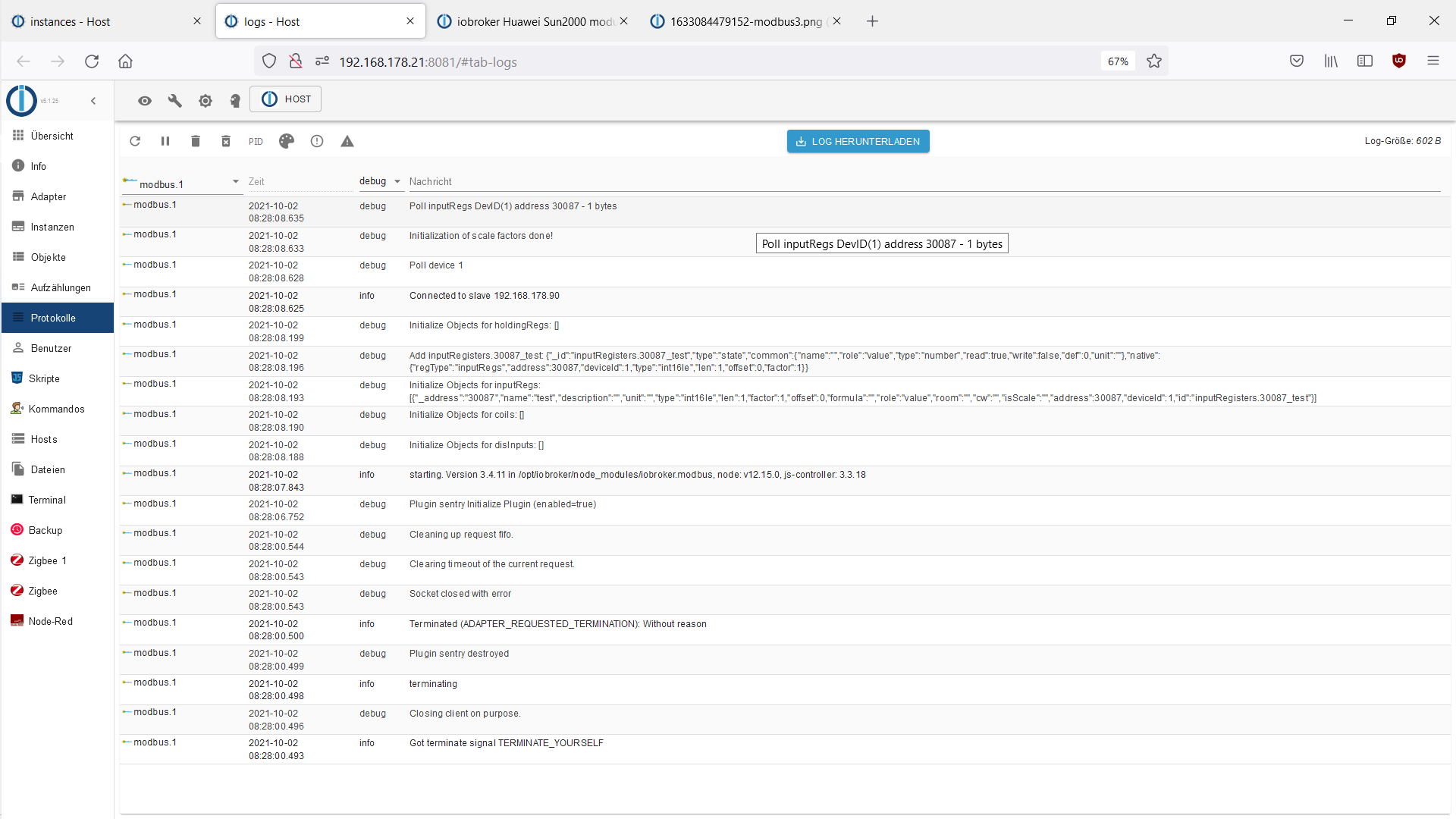Click LOG HERUNTERLADEN button
The image size is (1456, 819).
point(858,141)
